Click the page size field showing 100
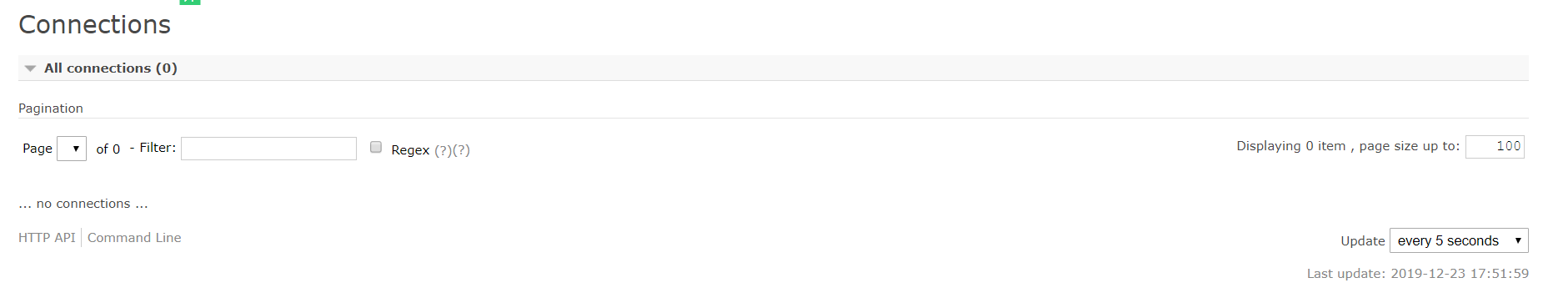Screen dimensions: 1568x303 [x=1495, y=146]
